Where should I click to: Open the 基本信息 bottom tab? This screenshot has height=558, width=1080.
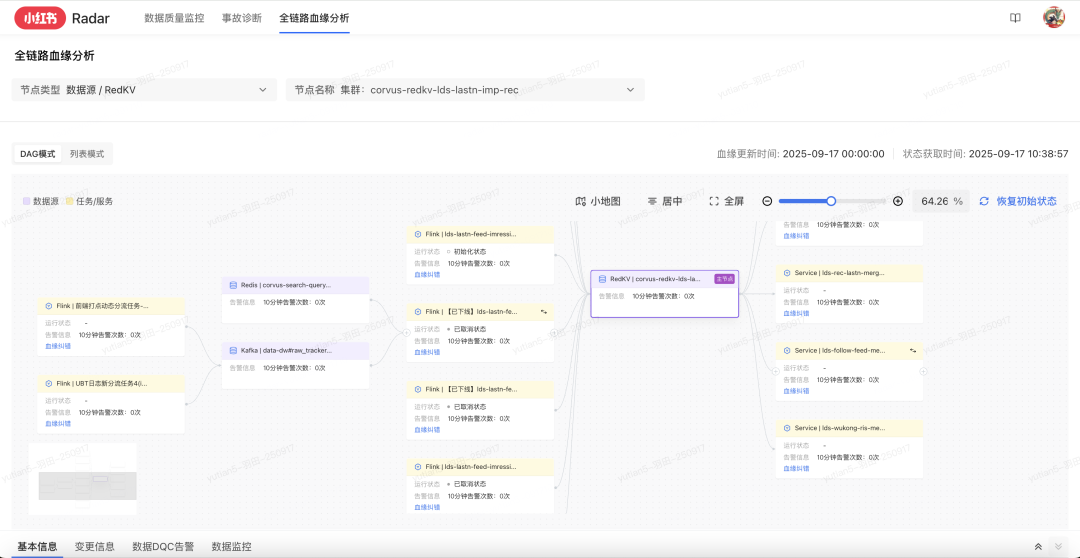(37, 546)
